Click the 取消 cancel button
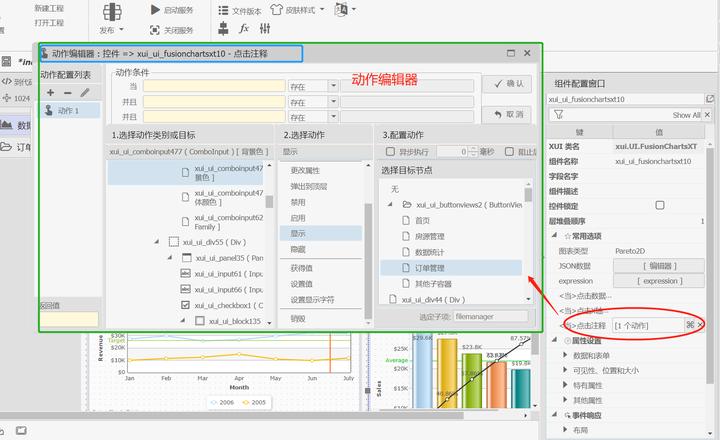 (x=507, y=115)
